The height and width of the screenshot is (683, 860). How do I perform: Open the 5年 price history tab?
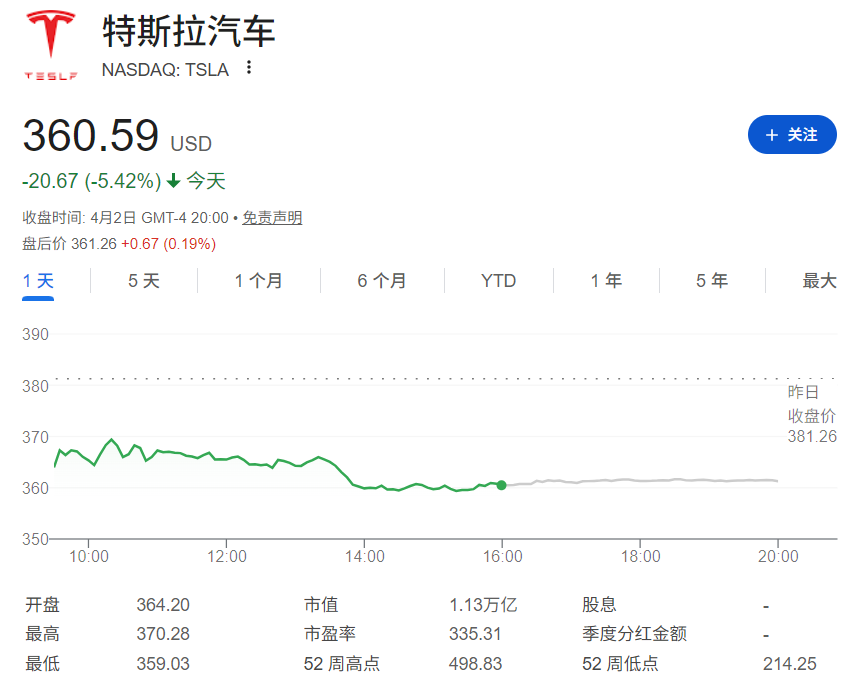click(710, 281)
